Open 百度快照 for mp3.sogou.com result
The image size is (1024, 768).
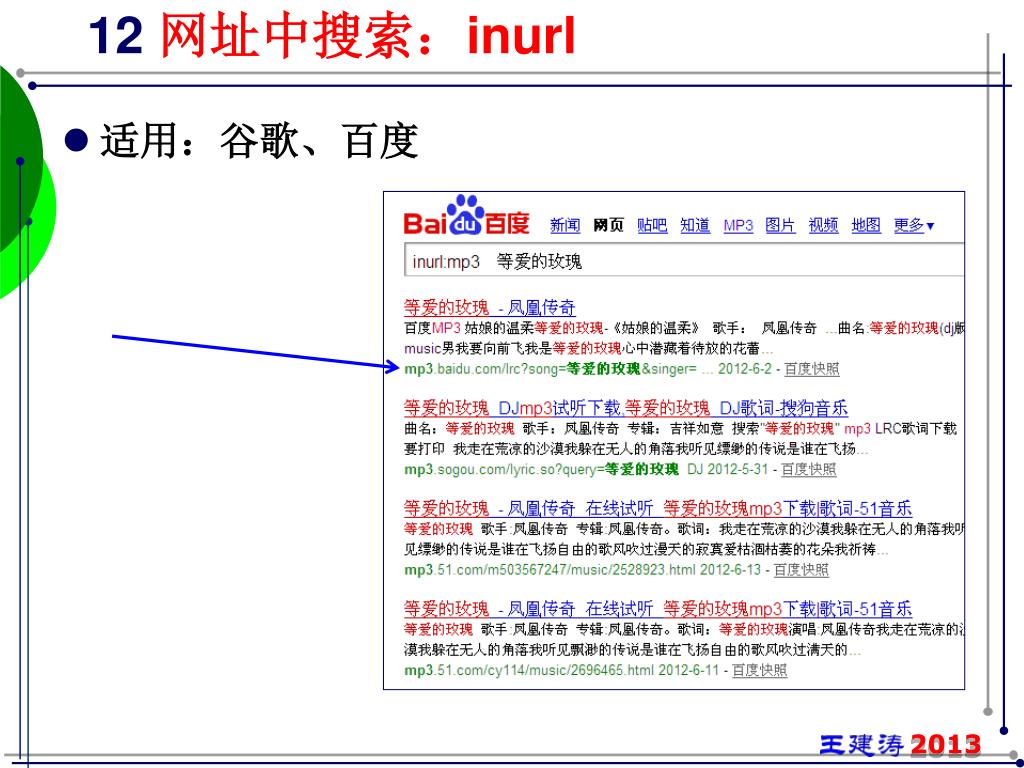point(808,470)
